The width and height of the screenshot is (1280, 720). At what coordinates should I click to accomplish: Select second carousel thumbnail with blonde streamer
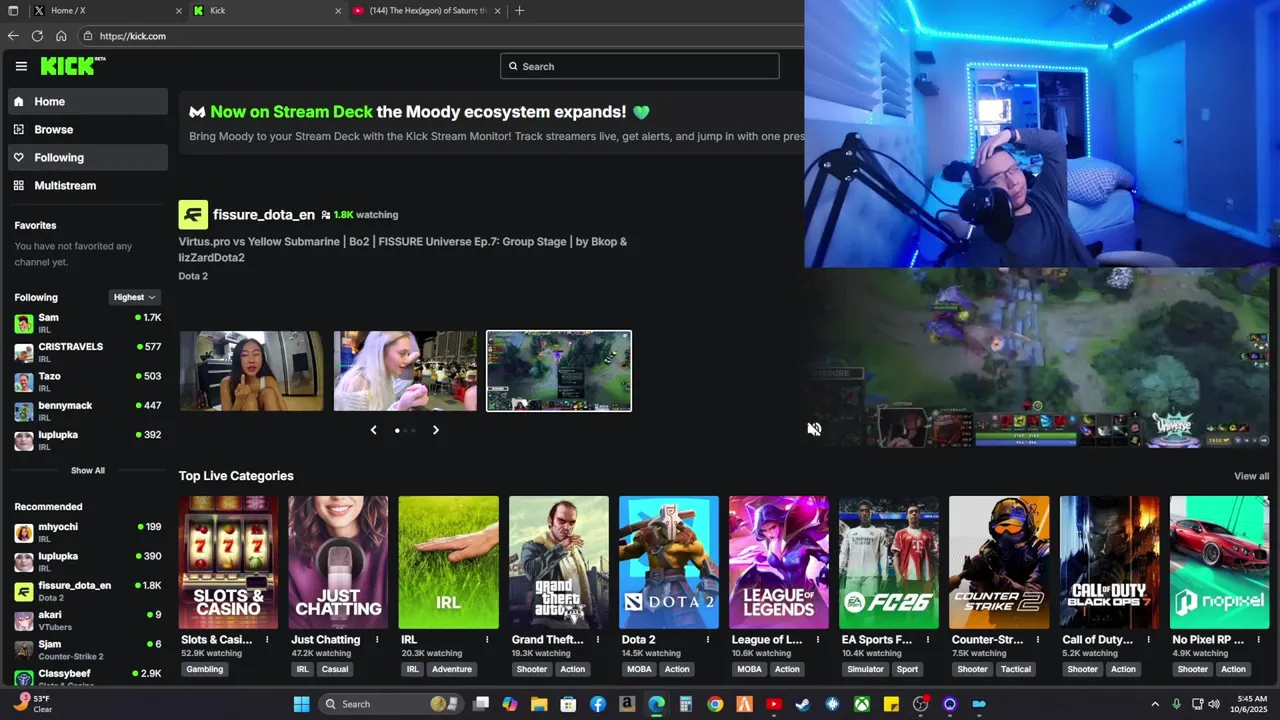tap(405, 371)
